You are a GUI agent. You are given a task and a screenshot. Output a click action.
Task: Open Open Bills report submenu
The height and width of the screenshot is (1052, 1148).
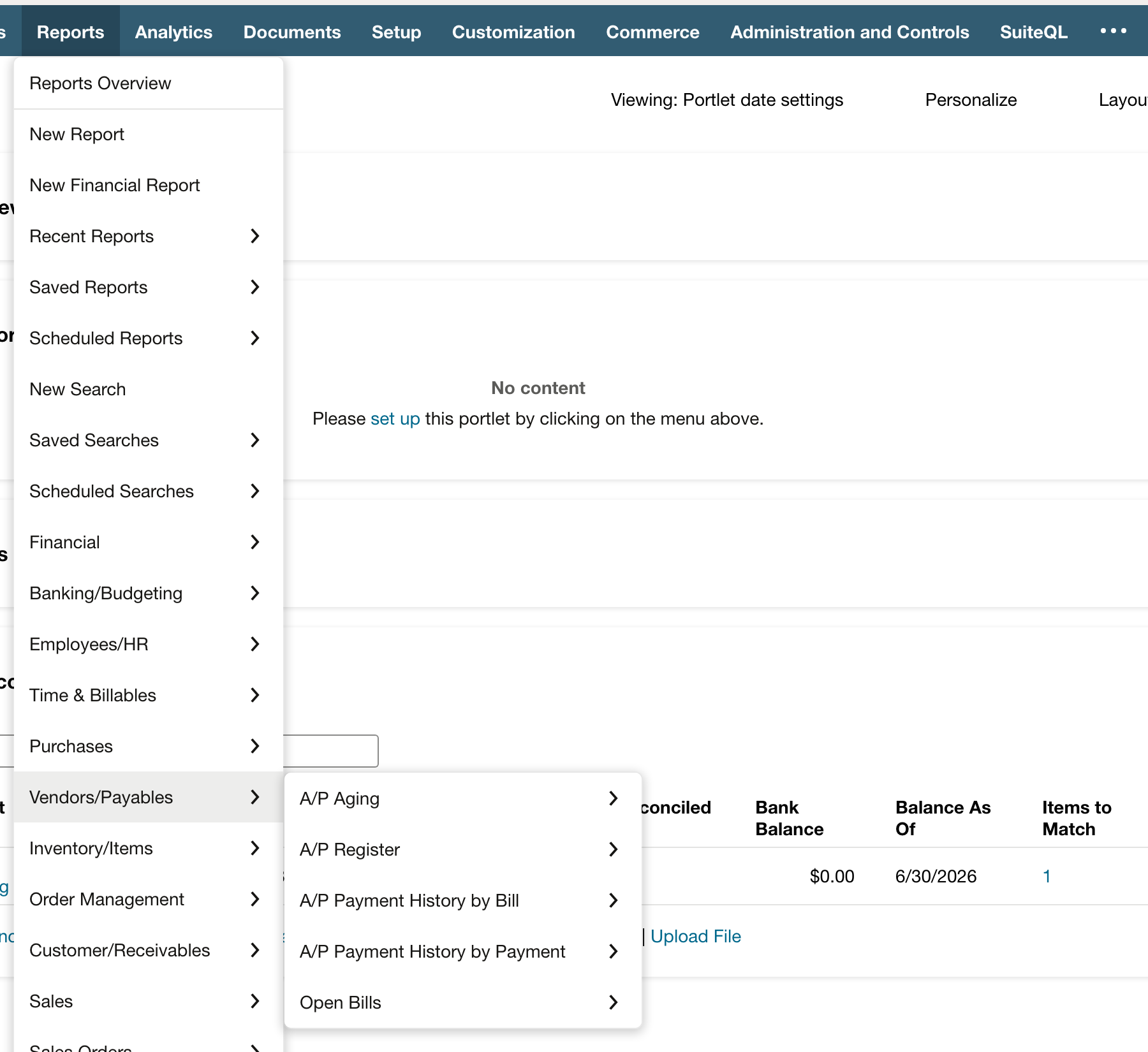coord(463,1003)
